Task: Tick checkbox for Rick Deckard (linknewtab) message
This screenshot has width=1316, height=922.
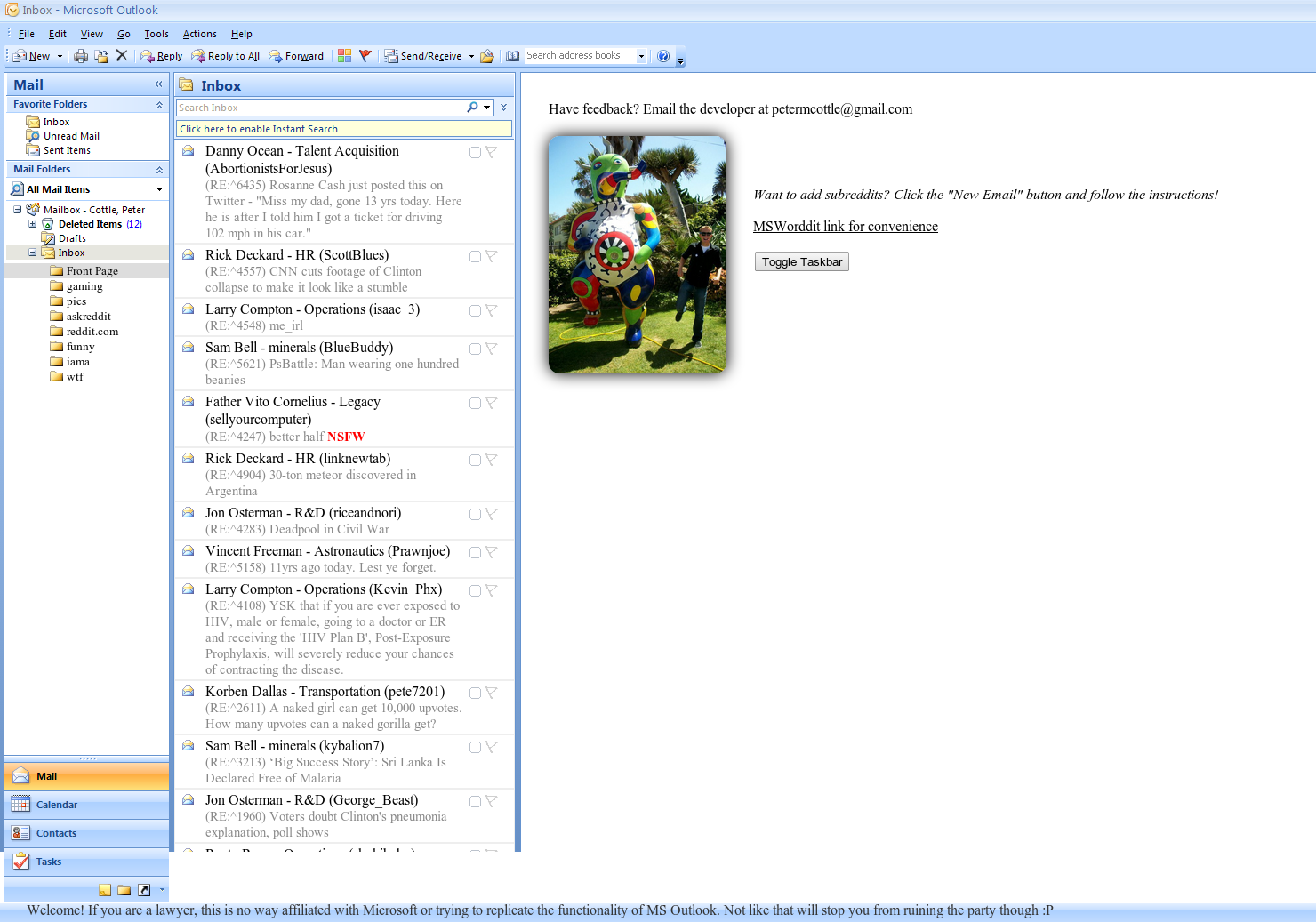Action: [475, 461]
